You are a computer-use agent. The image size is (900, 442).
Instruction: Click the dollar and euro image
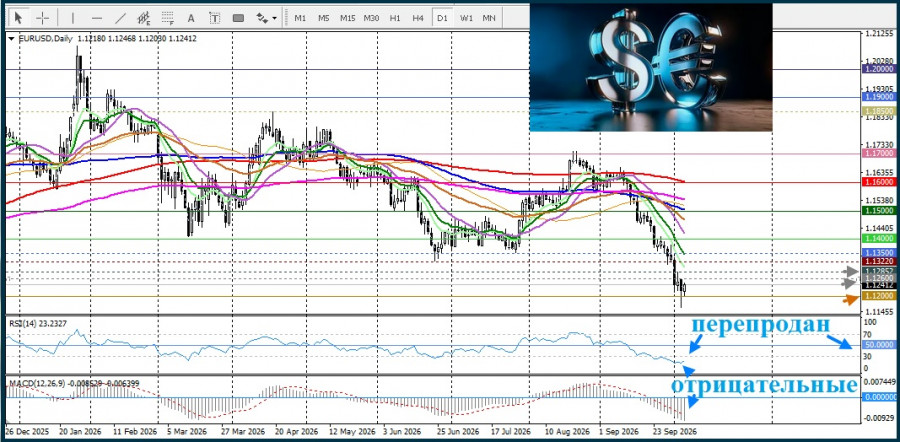651,67
